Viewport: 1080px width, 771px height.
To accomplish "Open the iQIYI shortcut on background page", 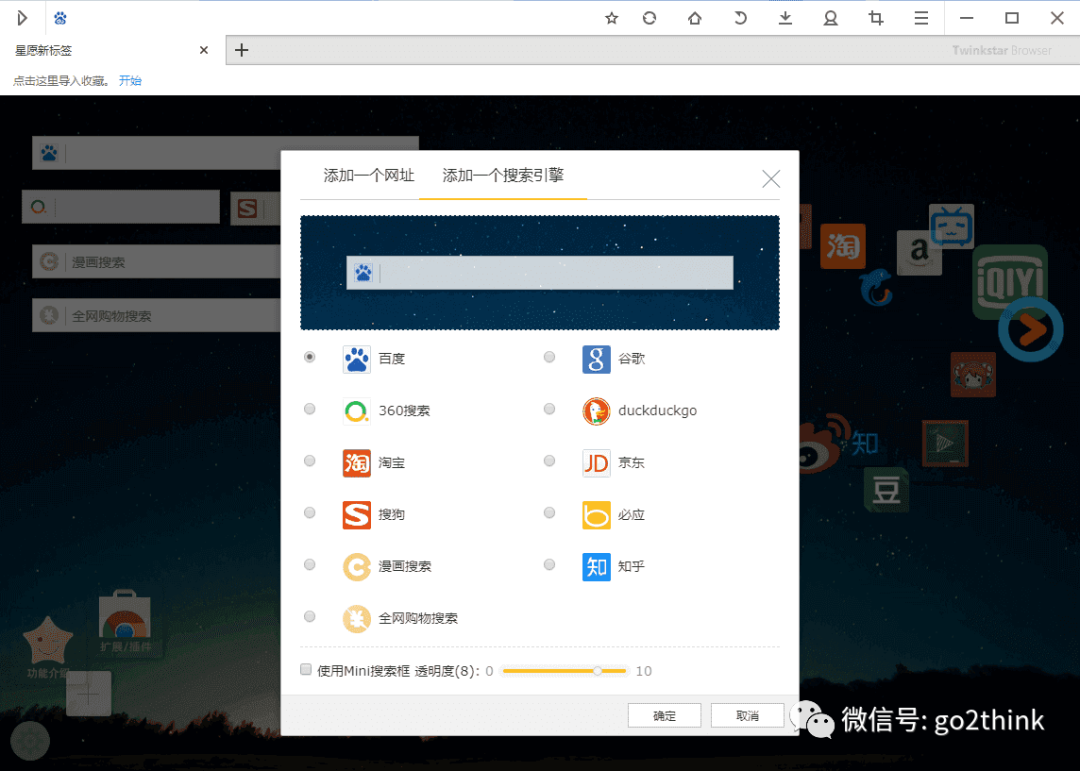I will click(x=1010, y=281).
